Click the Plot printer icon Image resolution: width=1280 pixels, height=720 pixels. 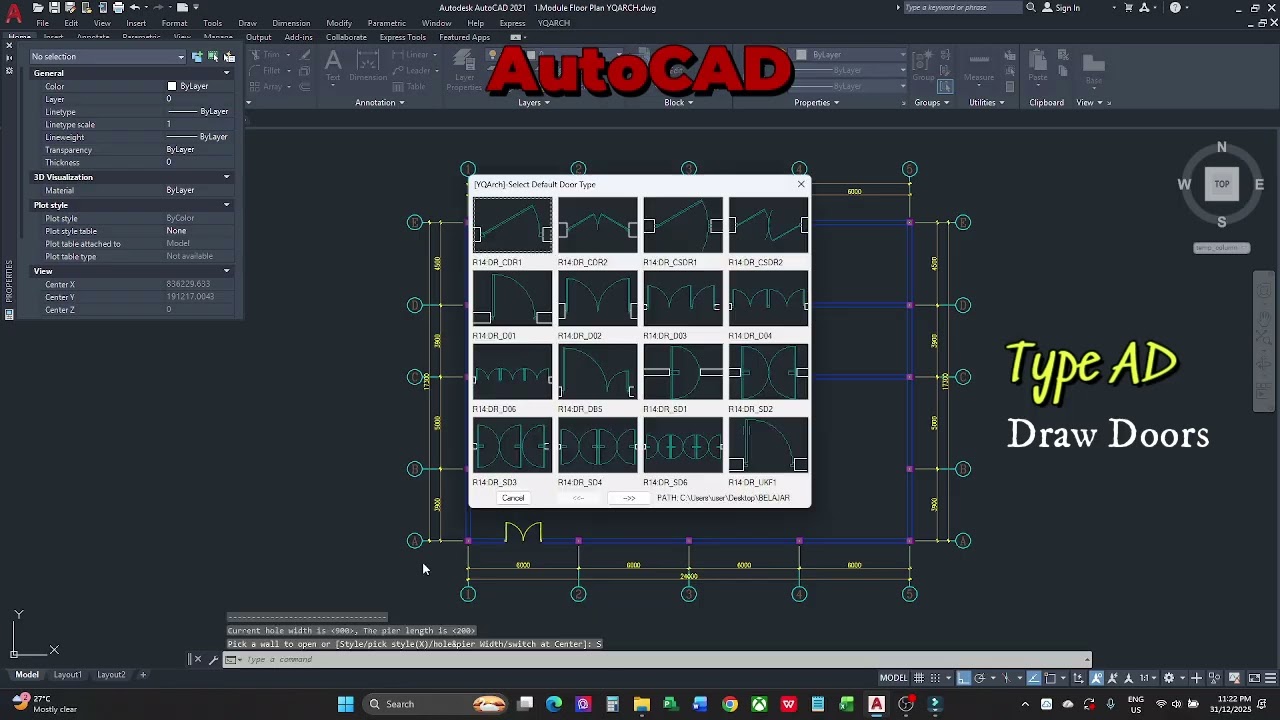coord(118,7)
